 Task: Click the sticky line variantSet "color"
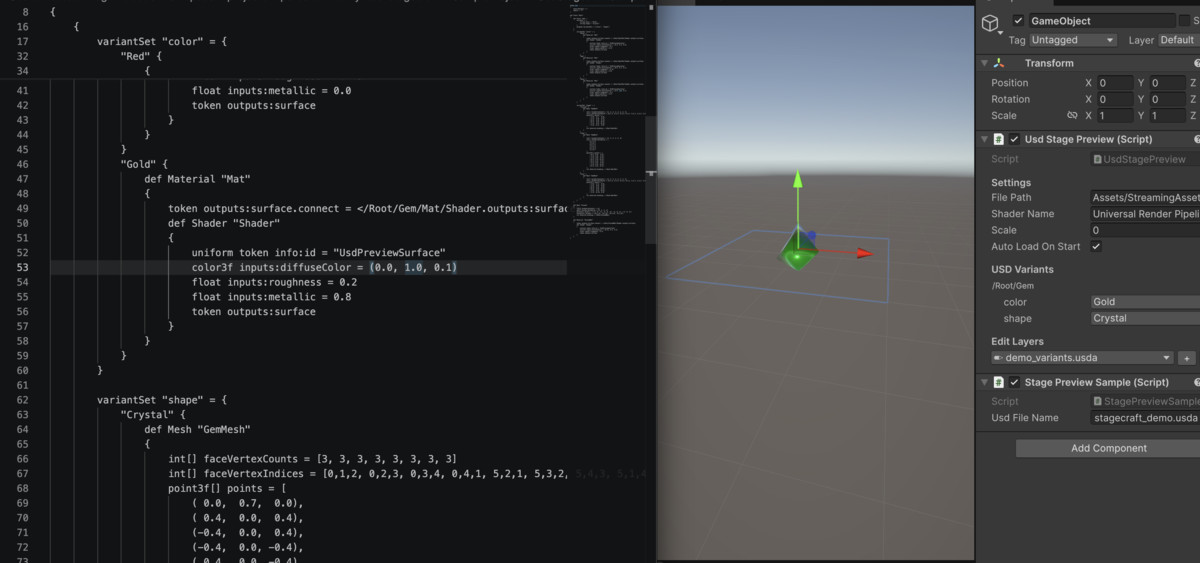click(162, 41)
